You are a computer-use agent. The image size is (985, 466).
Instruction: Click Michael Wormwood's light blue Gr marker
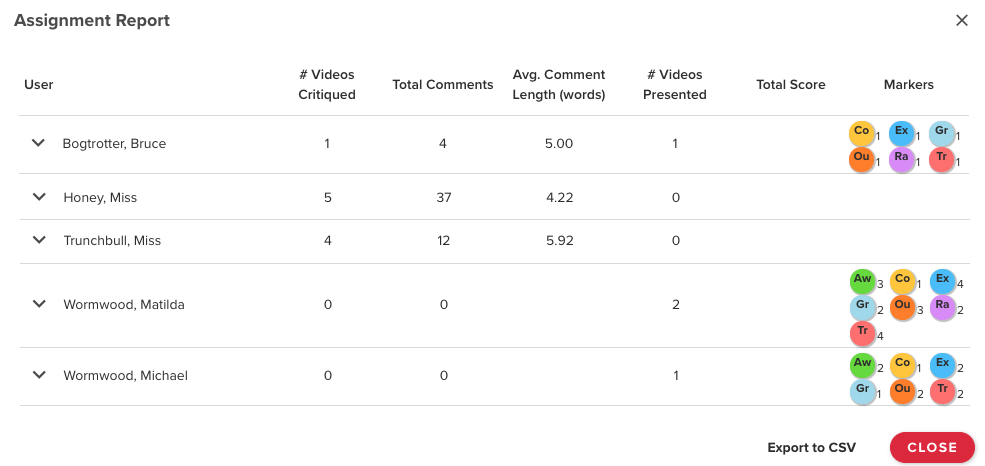click(863, 392)
